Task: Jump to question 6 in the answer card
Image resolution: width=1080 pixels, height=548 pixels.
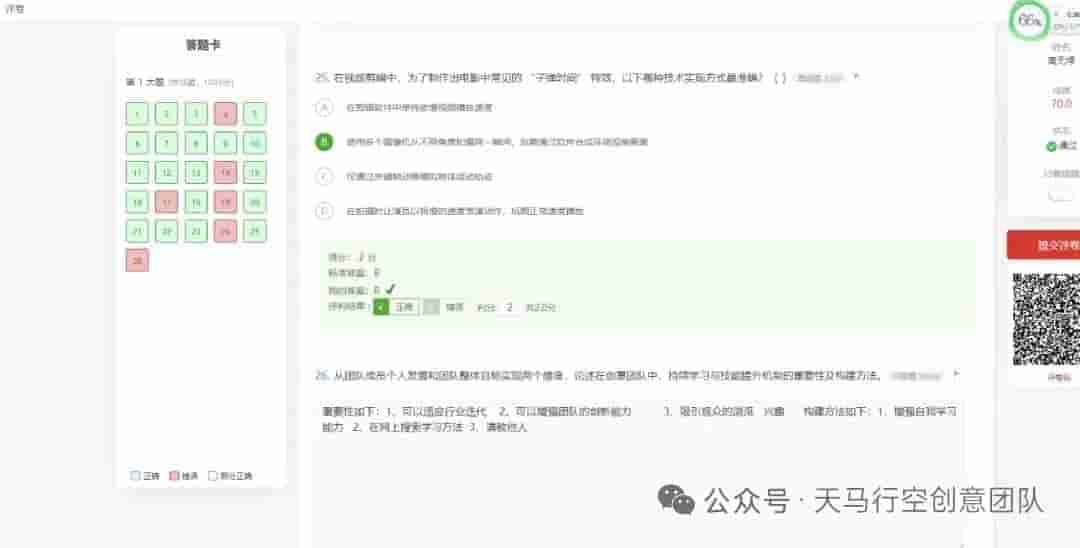Action: (x=137, y=143)
